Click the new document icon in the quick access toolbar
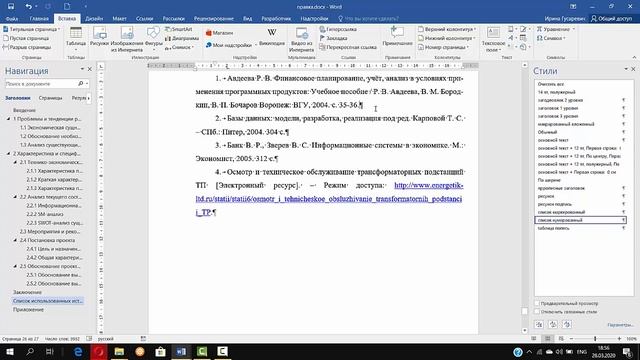Screen dimensions: 640x360 point(67,7)
